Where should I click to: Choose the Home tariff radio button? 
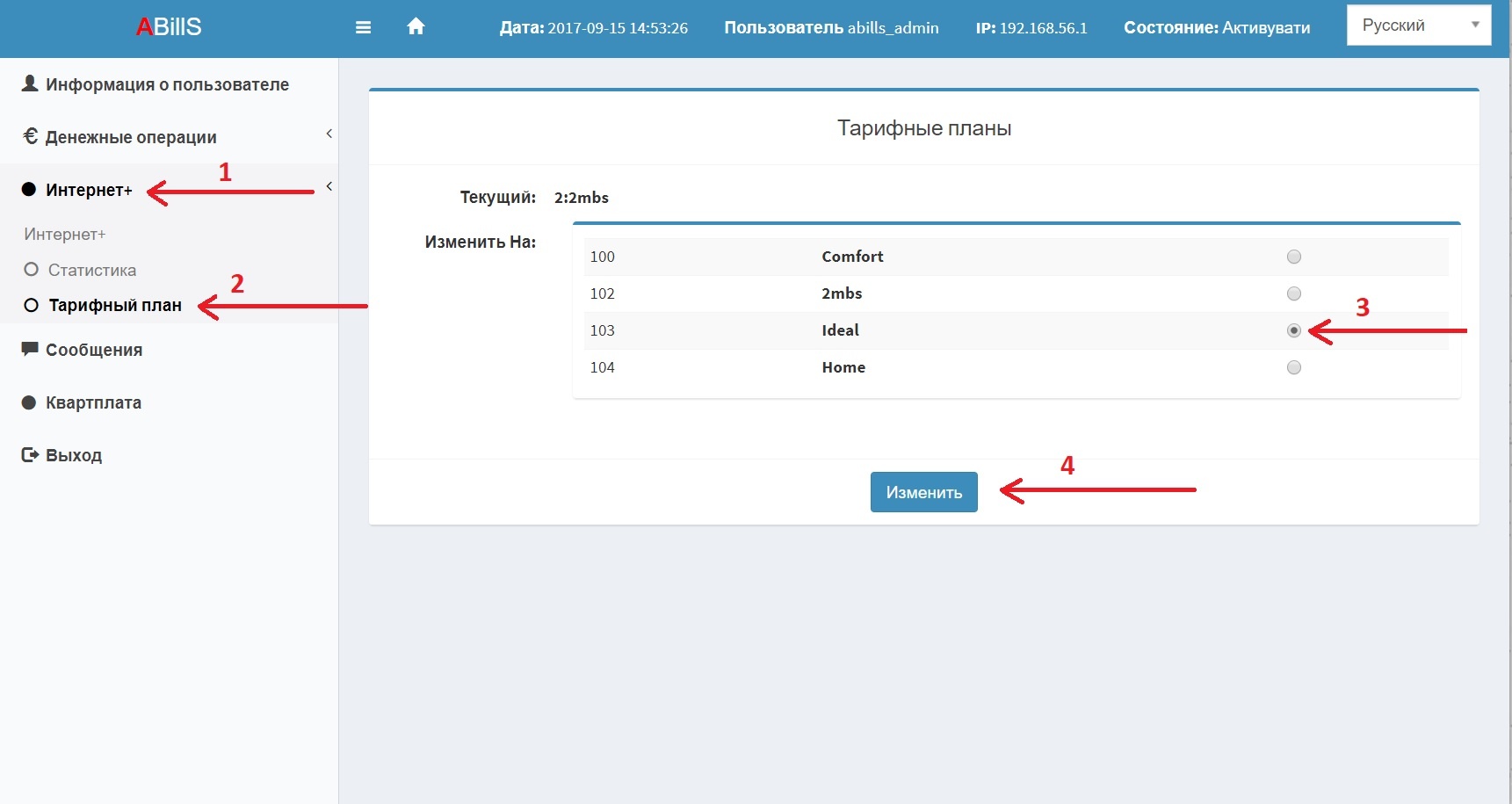[x=1293, y=367]
